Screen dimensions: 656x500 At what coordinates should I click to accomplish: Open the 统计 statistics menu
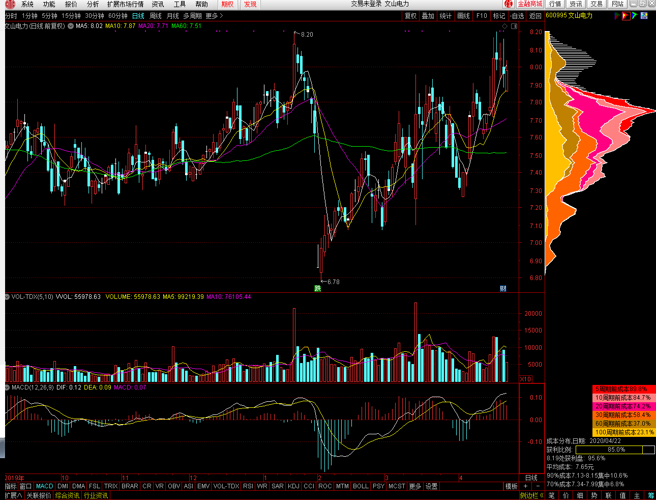point(446,16)
